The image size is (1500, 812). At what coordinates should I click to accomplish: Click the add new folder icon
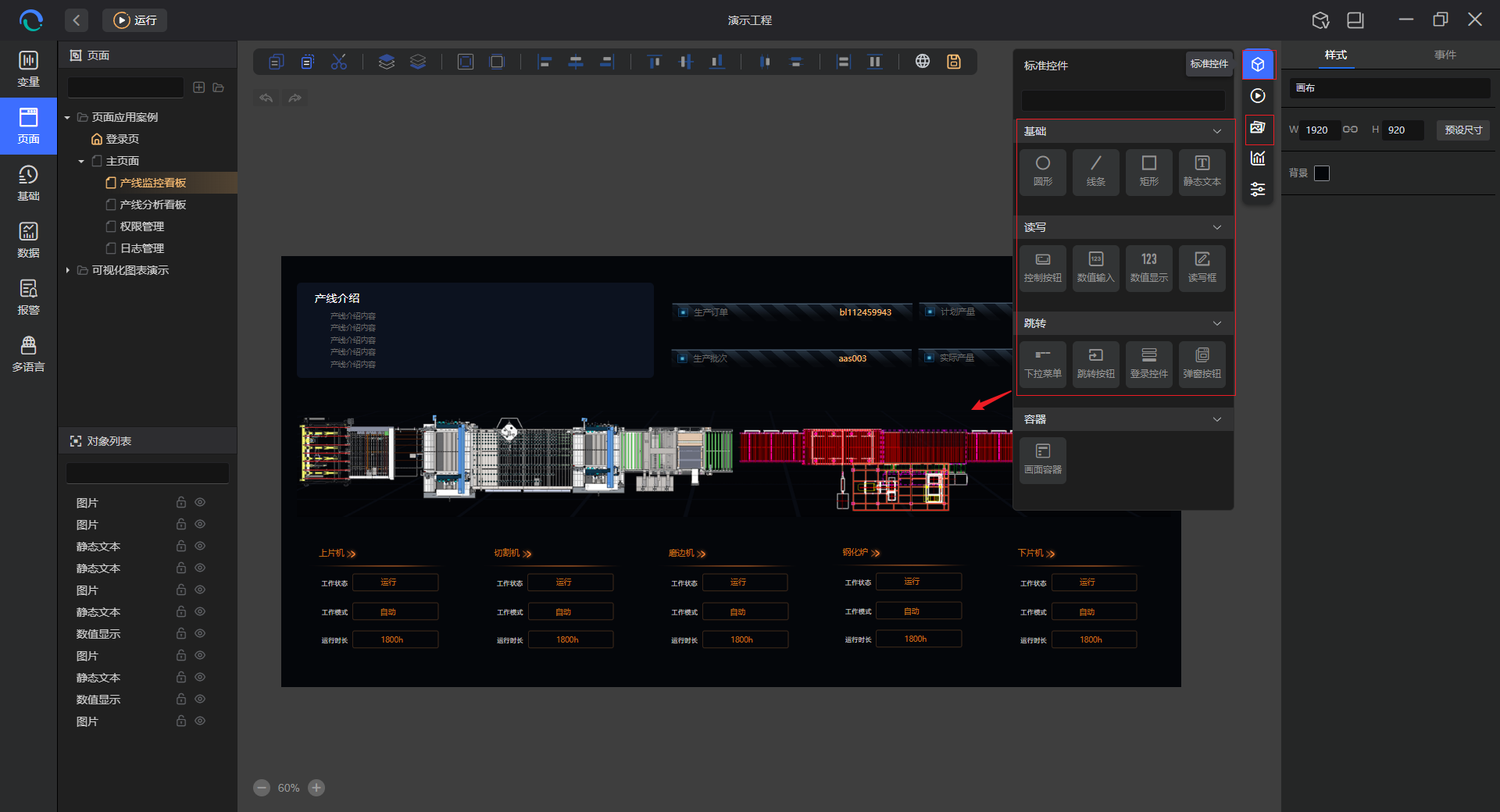tap(219, 87)
